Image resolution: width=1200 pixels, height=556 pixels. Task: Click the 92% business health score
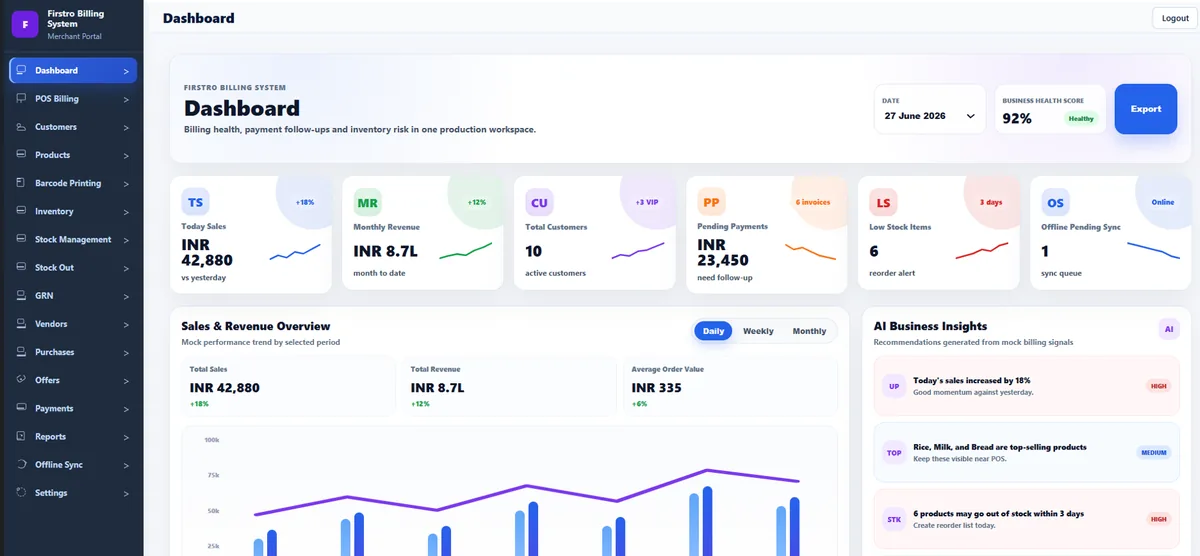tap(1017, 118)
